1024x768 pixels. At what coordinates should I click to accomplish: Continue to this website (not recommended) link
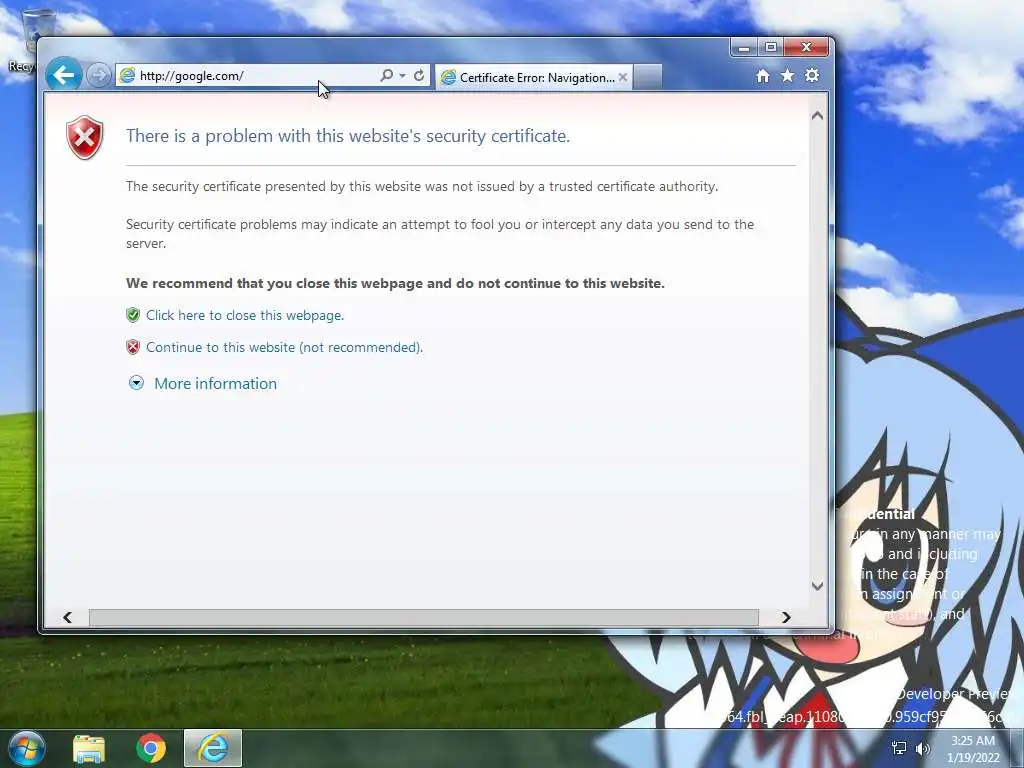pos(284,347)
